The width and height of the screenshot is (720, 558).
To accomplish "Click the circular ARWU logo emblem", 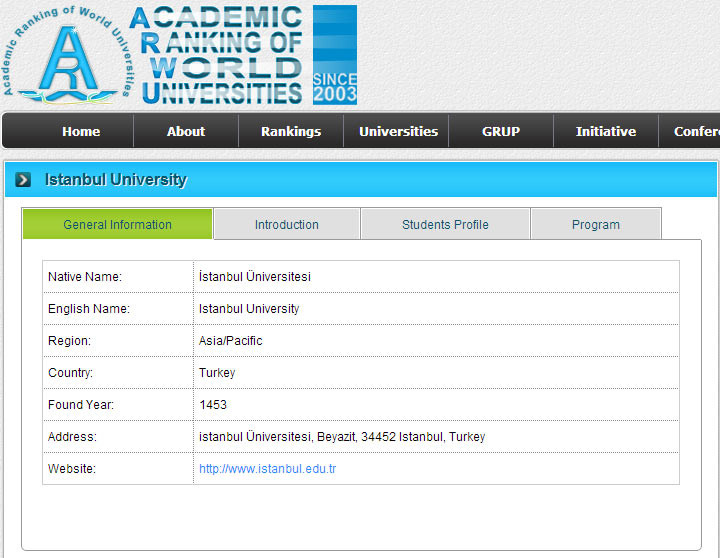I will click(67, 54).
